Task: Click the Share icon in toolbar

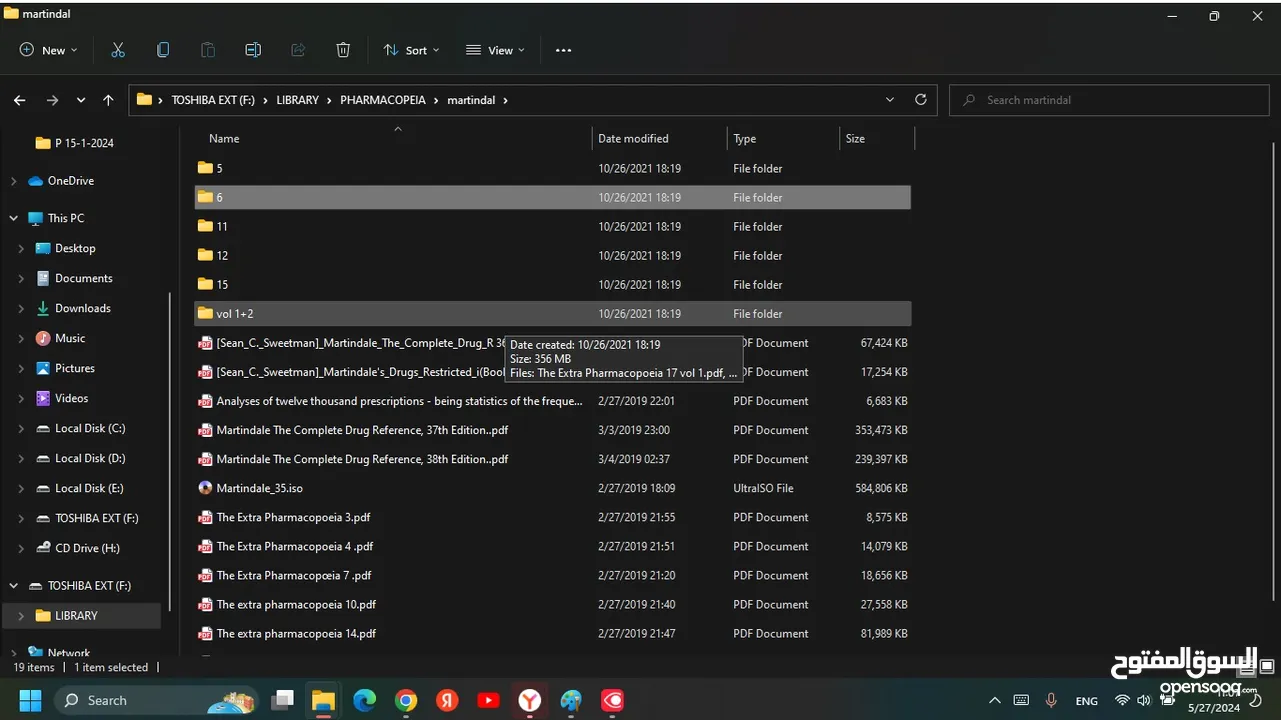Action: (x=298, y=50)
